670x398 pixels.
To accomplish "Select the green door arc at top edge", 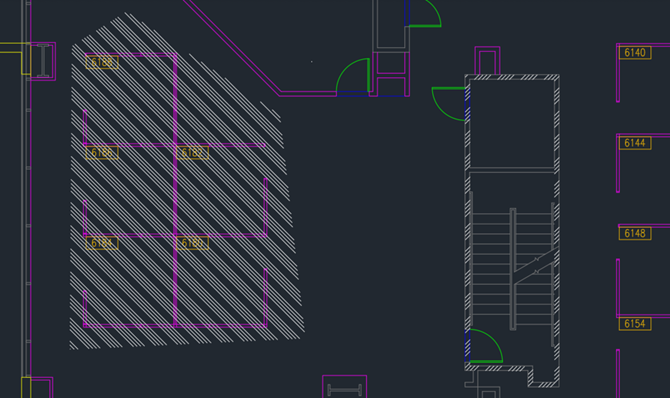I will coord(425,14).
